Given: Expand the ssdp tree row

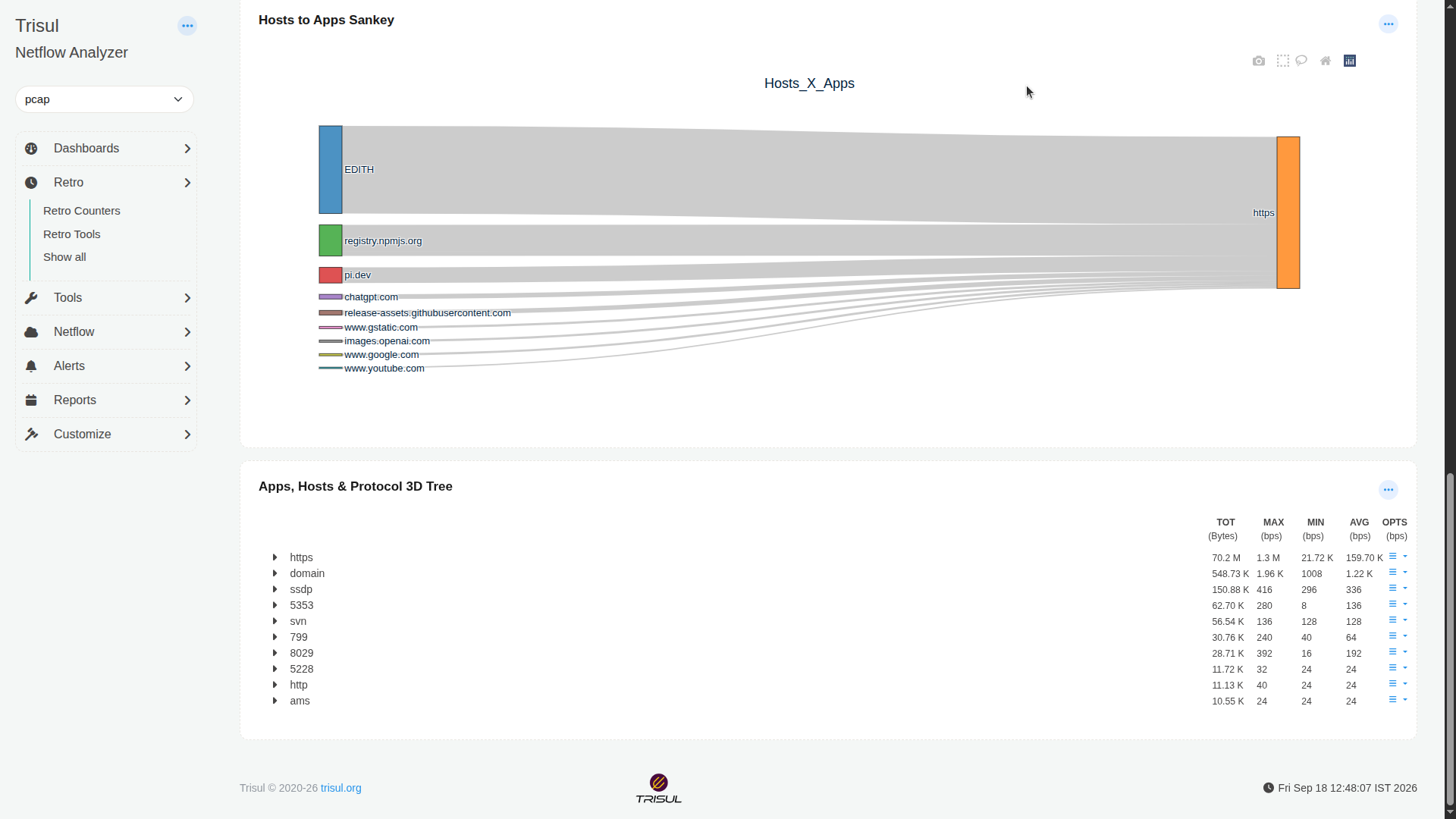Looking at the screenshot, I should (x=275, y=589).
